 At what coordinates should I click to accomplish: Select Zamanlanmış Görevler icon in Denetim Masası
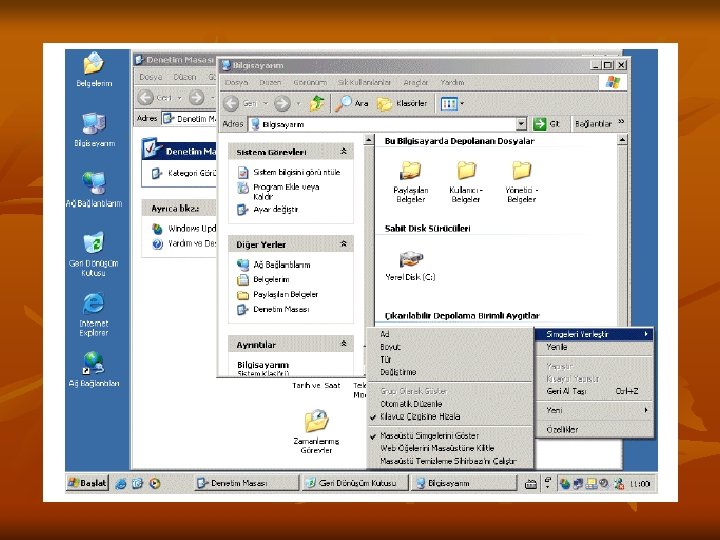click(x=316, y=432)
